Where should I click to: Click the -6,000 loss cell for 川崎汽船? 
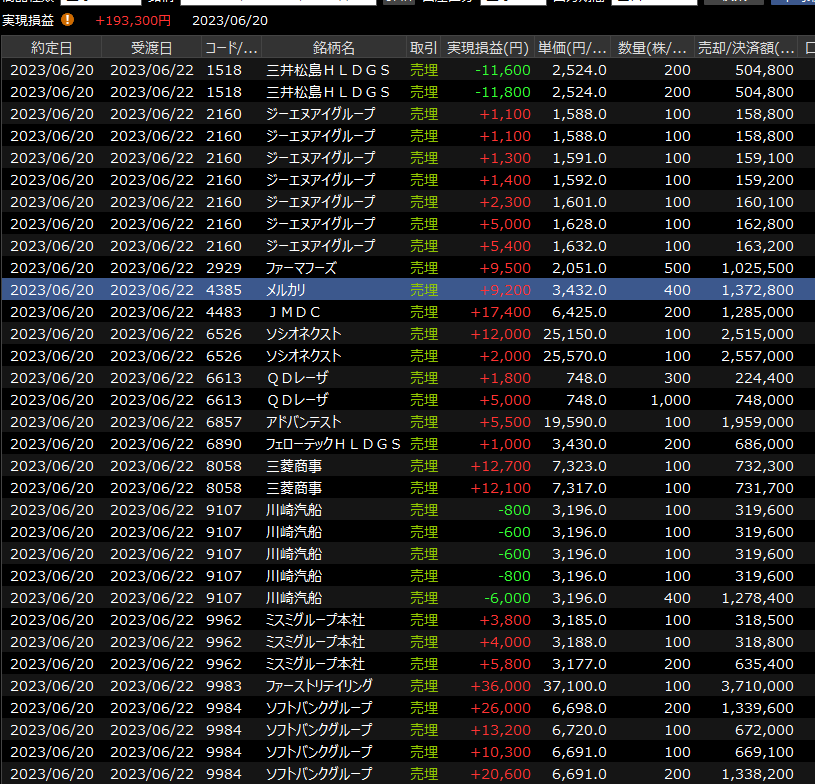pyautogui.click(x=509, y=598)
